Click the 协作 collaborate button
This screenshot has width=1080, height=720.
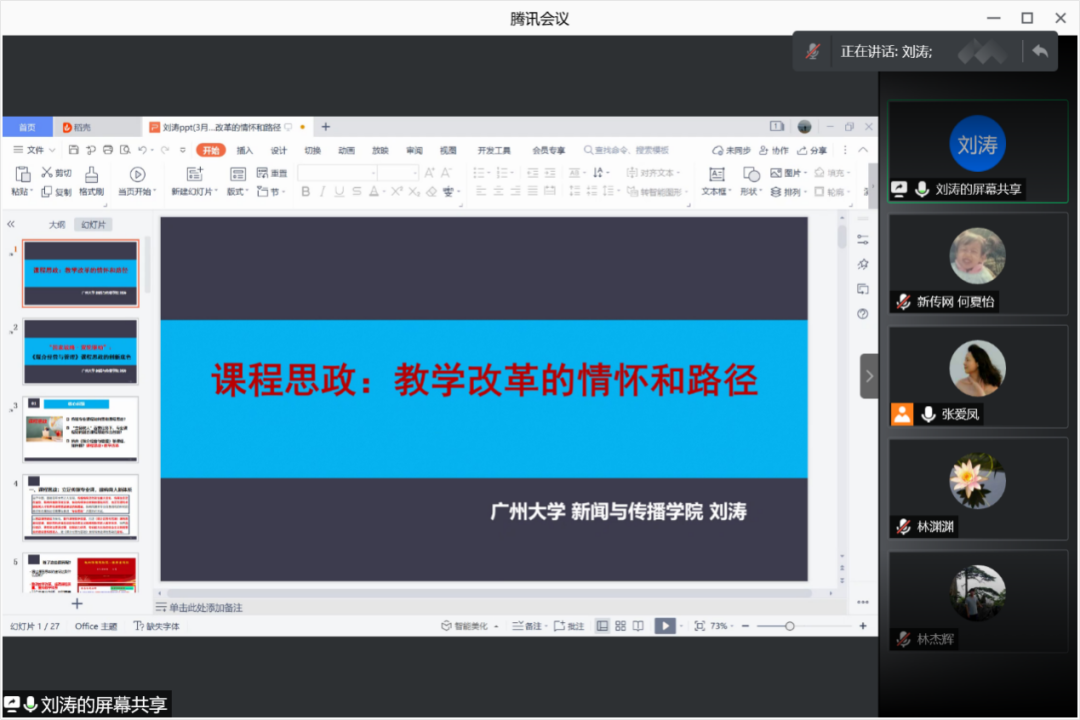click(774, 151)
